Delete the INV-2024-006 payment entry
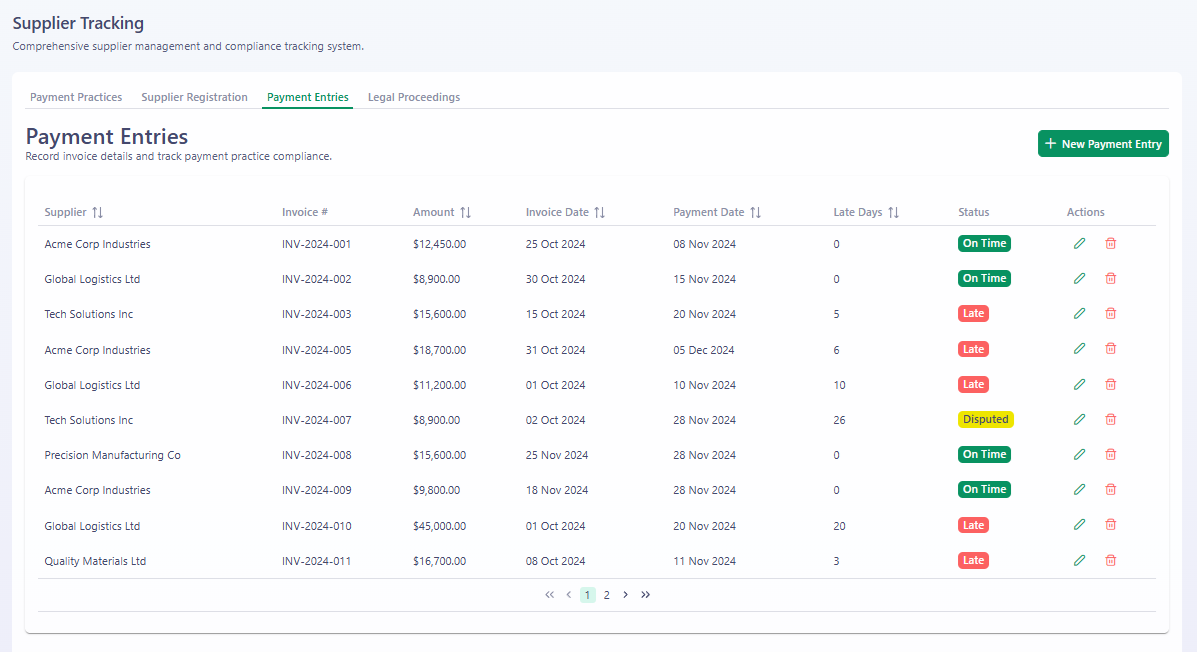Image resolution: width=1197 pixels, height=652 pixels. [x=1111, y=385]
